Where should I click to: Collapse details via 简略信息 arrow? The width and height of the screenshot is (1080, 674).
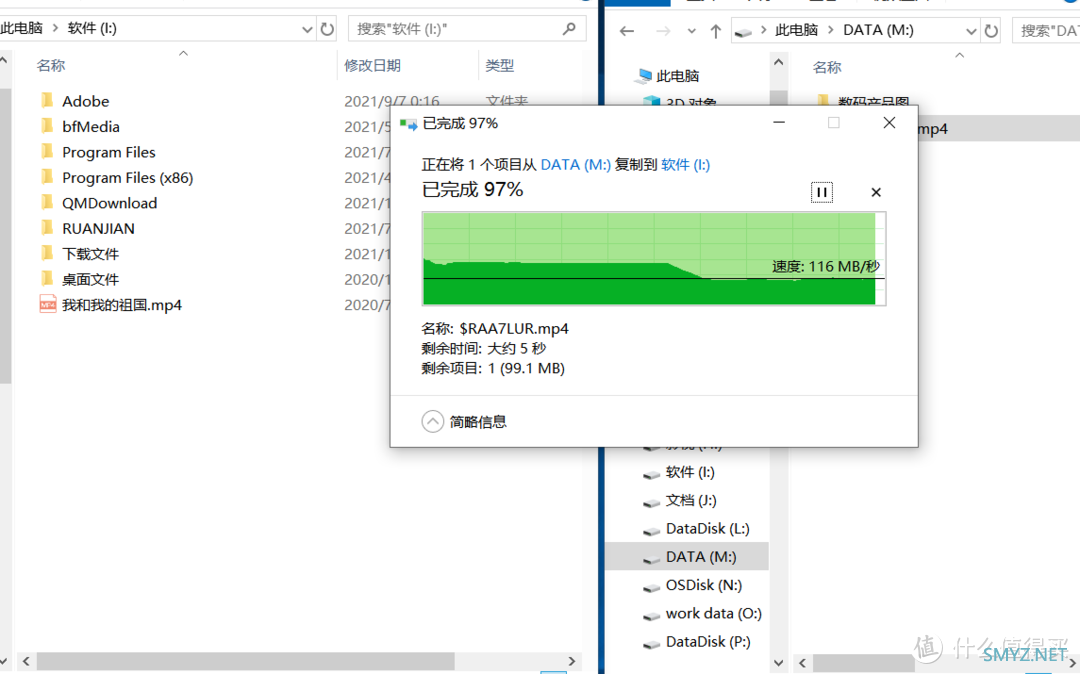[x=433, y=421]
